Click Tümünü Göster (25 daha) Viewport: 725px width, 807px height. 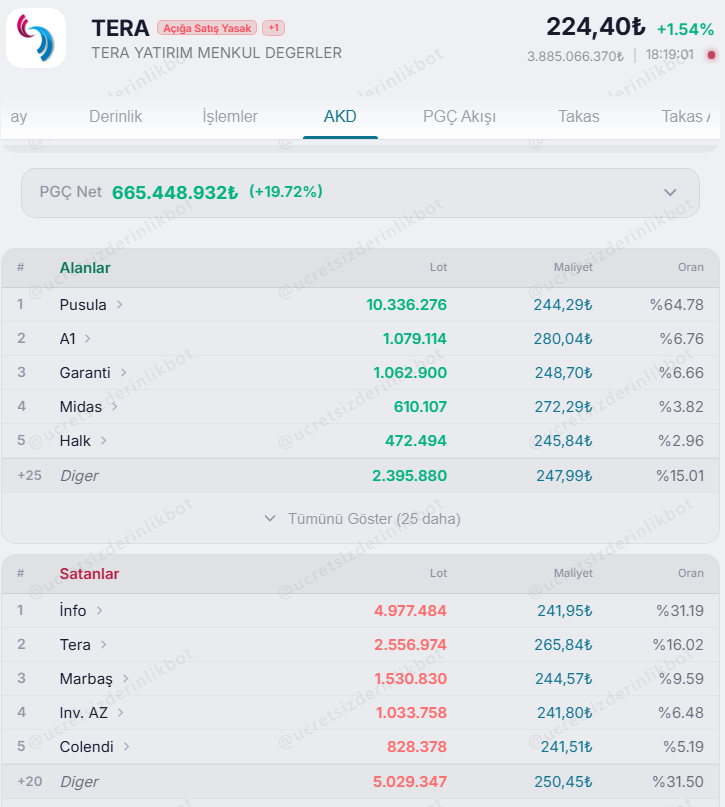coord(374,519)
